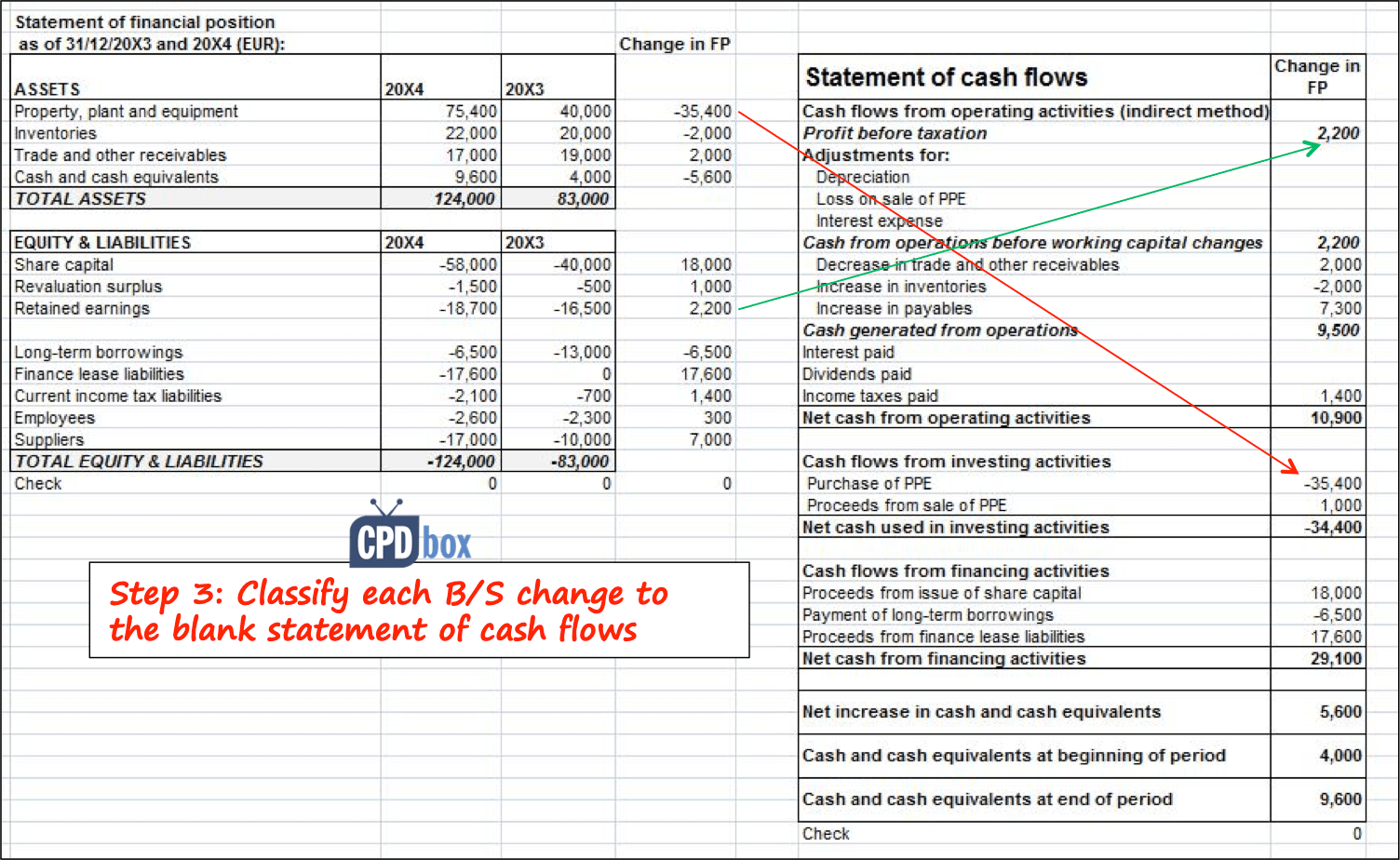
Task: Select the Inventories 20X3 value 20,000
Action: pos(586,133)
